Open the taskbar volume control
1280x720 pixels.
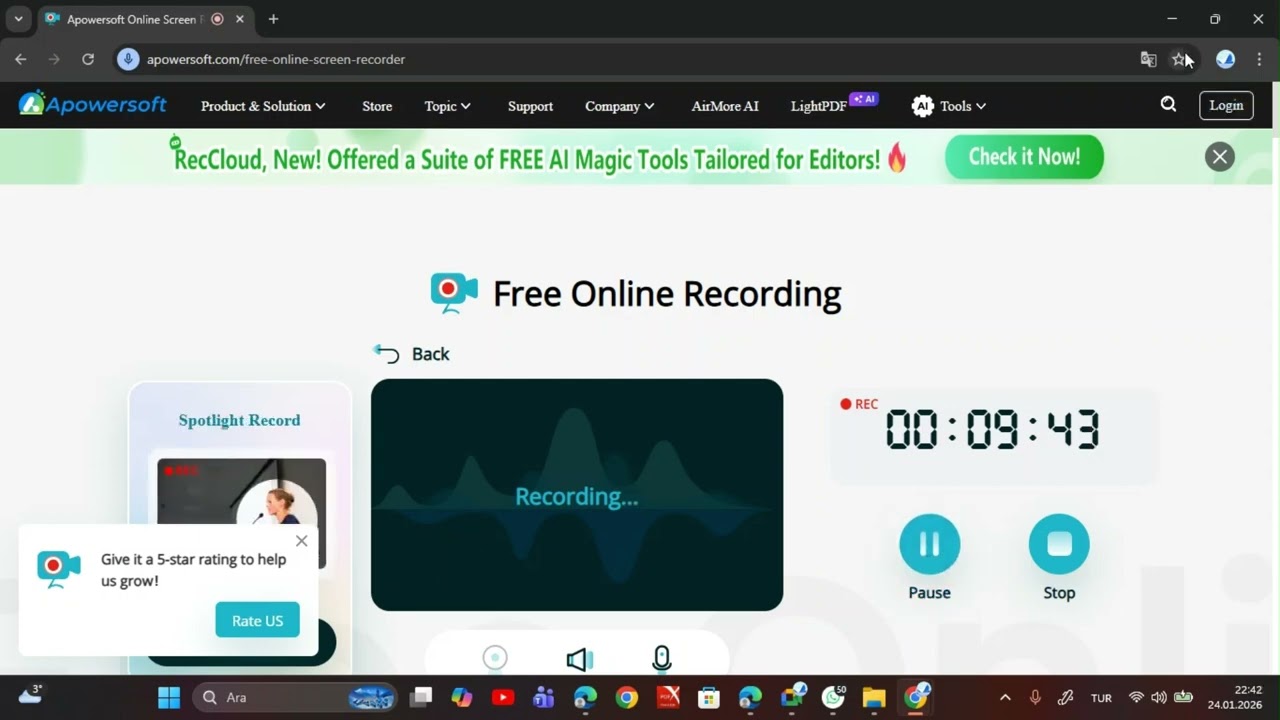point(1159,697)
